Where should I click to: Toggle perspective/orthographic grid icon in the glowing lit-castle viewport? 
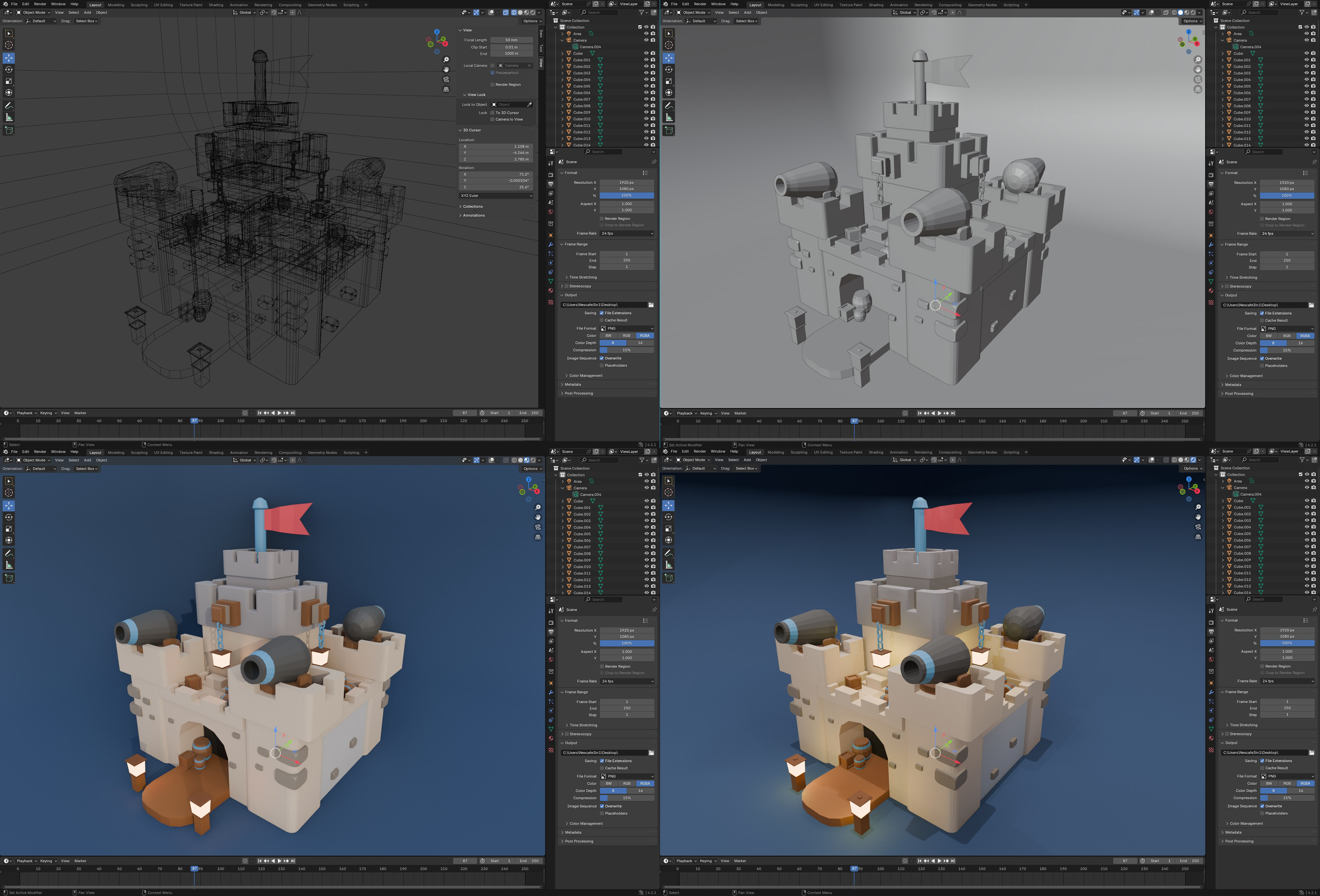[x=1198, y=537]
